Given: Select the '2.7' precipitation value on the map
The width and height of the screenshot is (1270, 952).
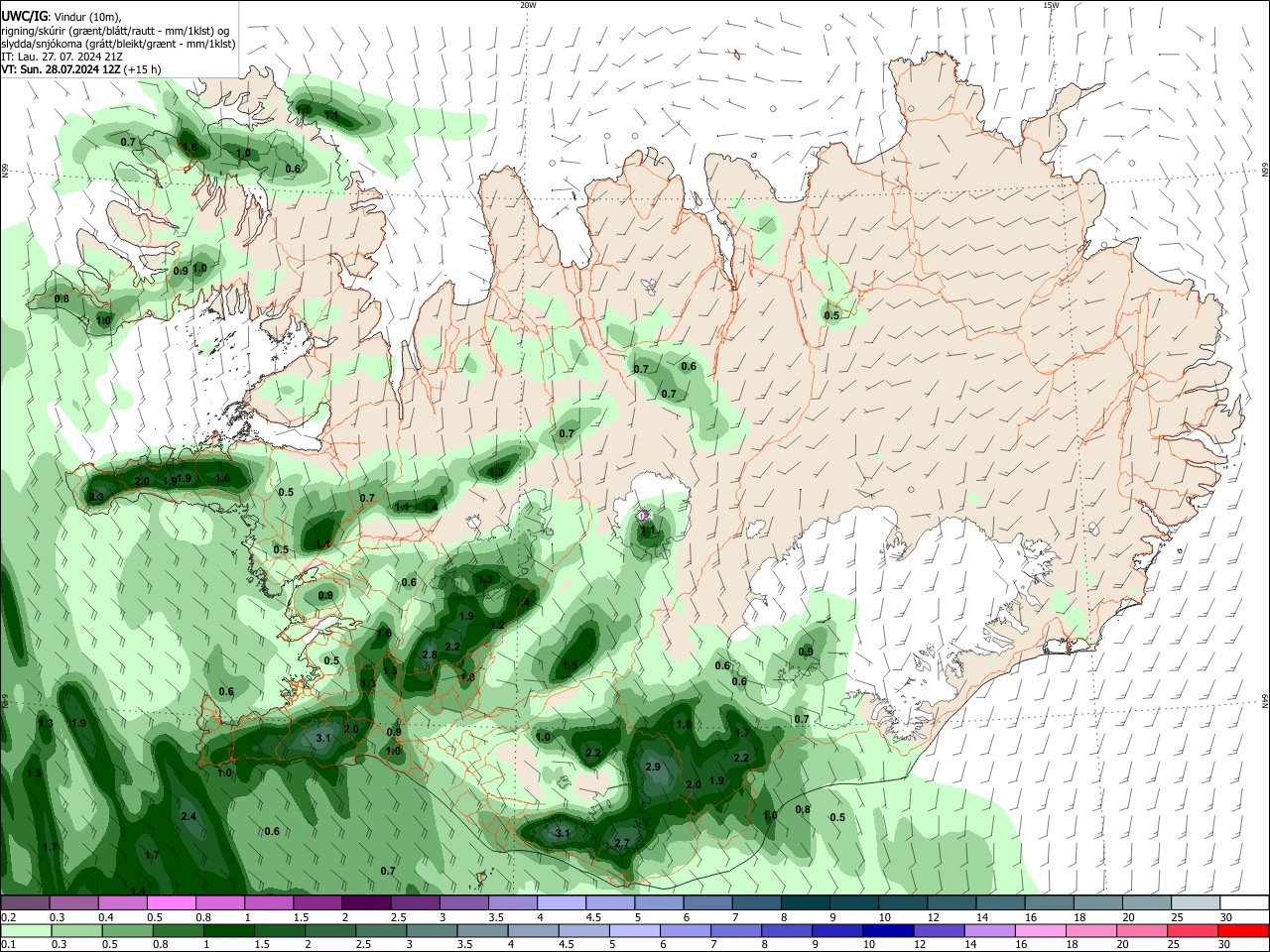Looking at the screenshot, I should (622, 844).
